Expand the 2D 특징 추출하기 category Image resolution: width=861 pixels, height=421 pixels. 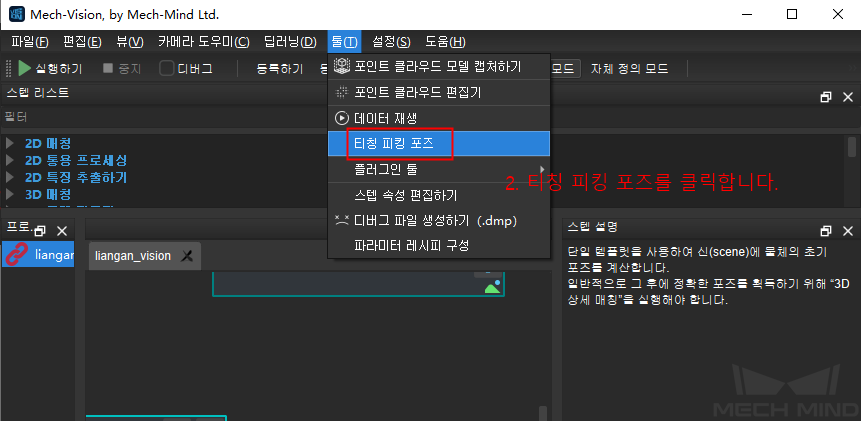(x=9, y=177)
